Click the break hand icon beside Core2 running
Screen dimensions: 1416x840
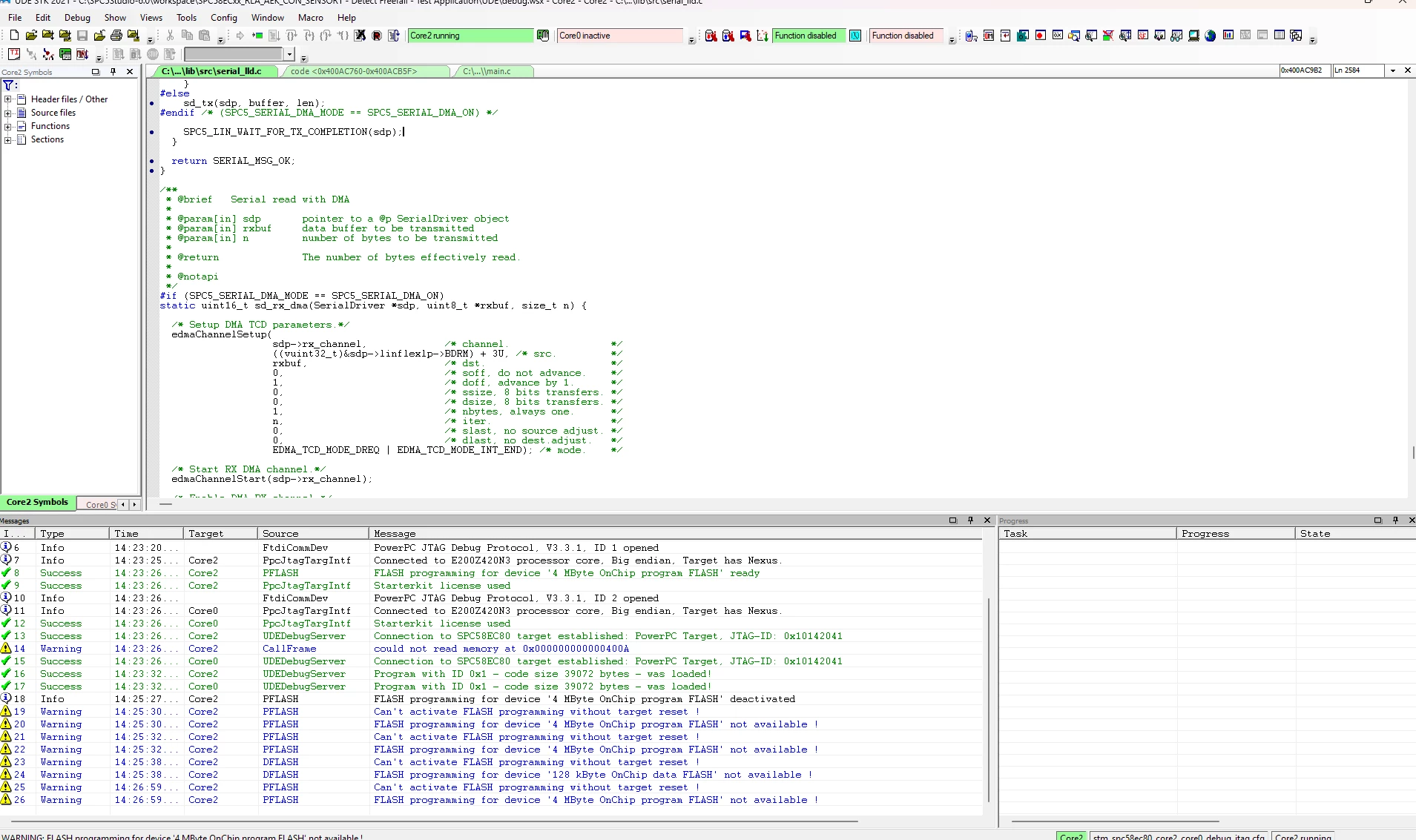click(x=543, y=35)
